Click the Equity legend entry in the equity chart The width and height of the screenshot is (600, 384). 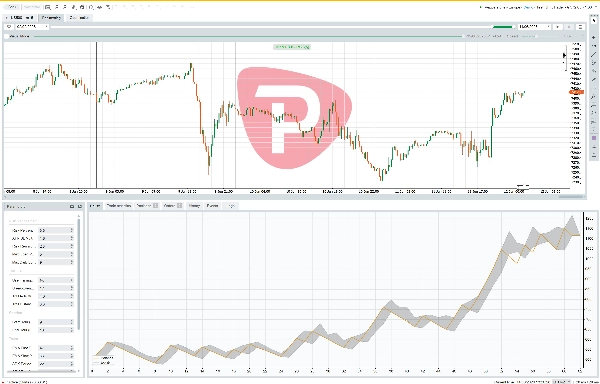tap(102, 362)
